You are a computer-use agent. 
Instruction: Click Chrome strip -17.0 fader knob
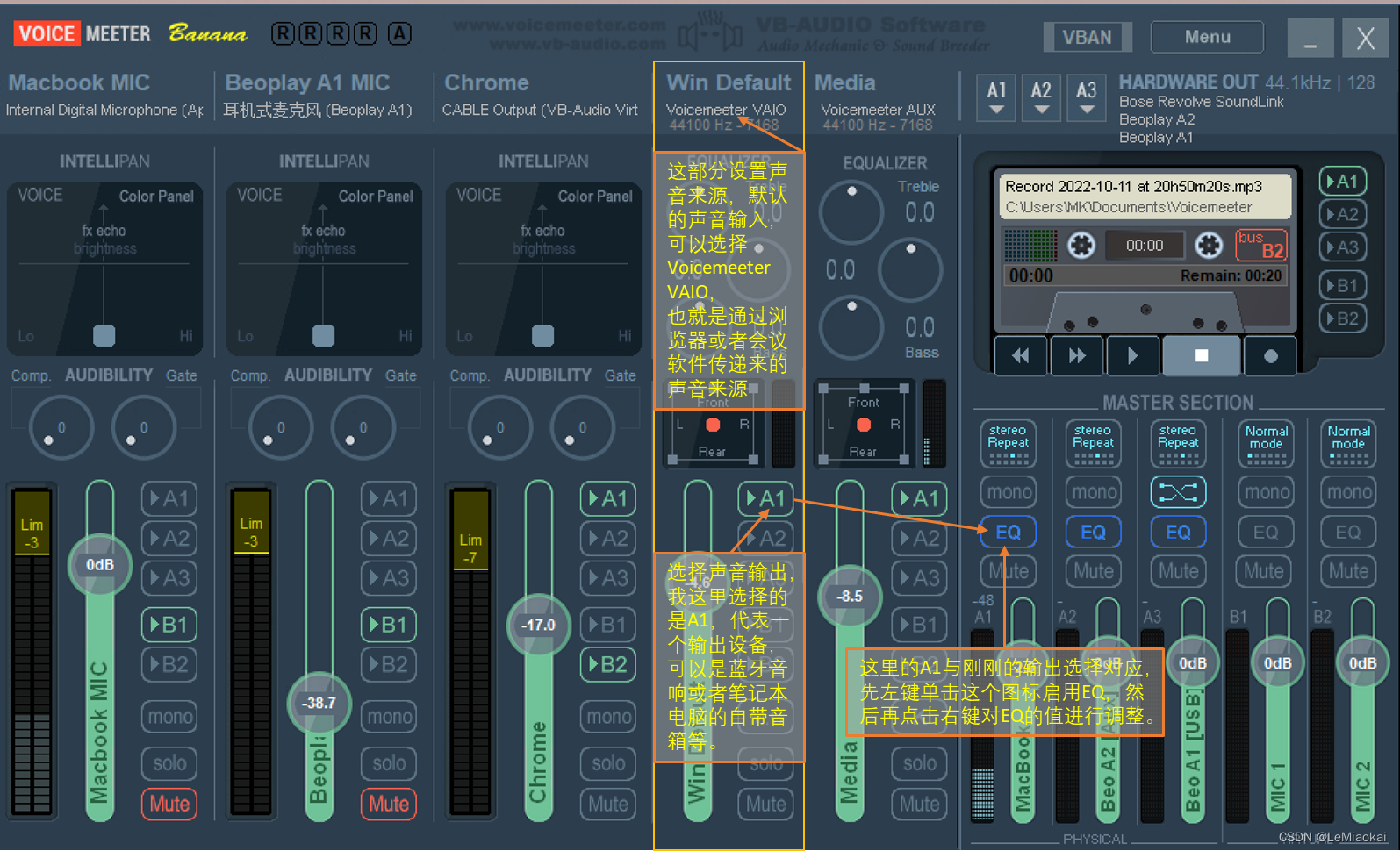tap(538, 626)
